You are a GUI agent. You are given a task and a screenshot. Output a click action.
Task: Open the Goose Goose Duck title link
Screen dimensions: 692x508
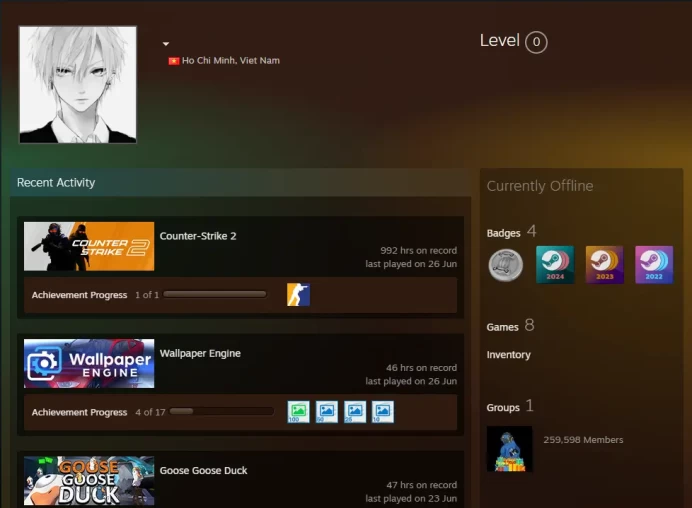click(x=203, y=470)
